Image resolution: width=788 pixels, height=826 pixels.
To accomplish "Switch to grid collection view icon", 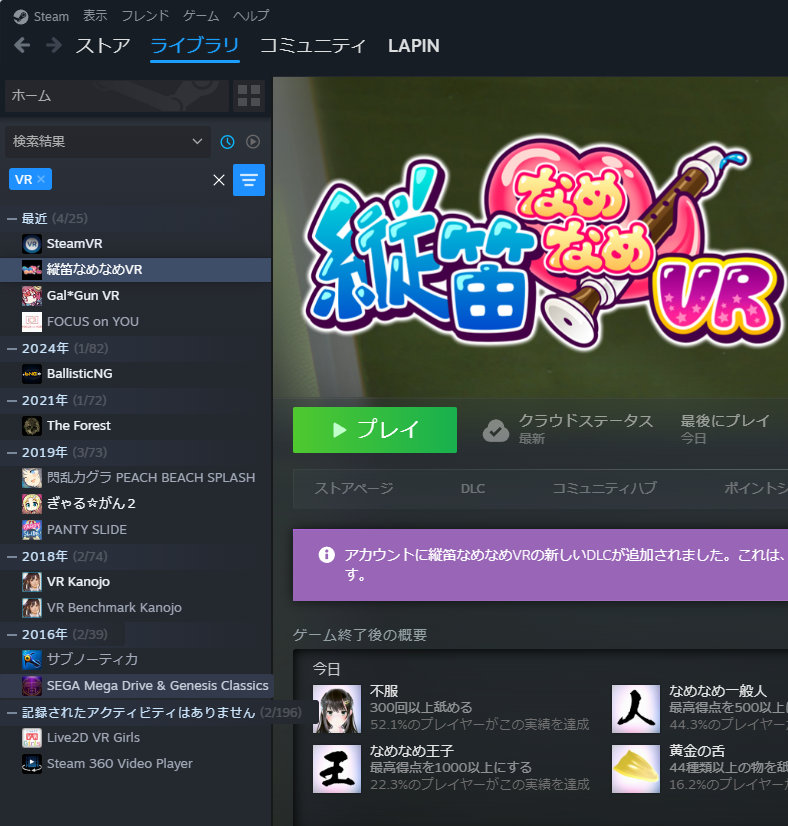I will point(248,96).
